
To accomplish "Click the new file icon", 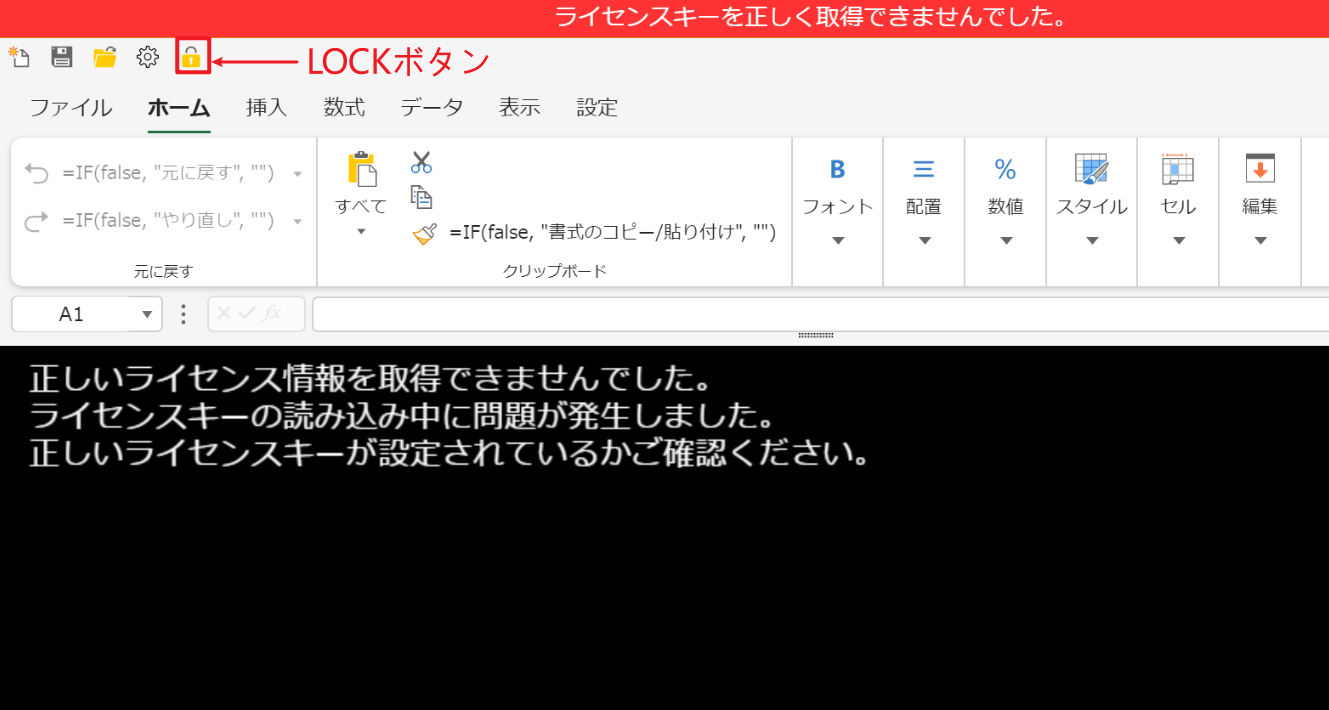I will [19, 57].
